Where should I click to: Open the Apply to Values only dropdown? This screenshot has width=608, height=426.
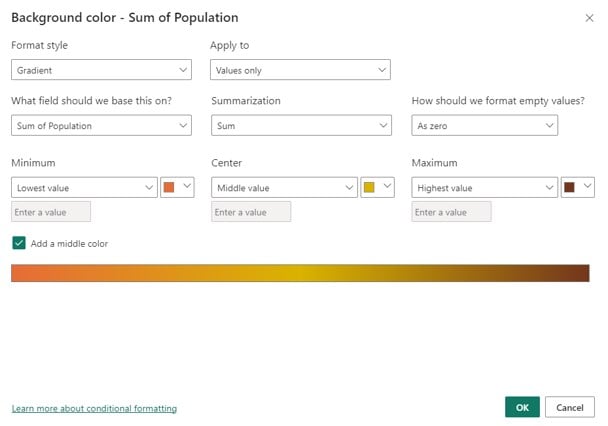(x=300, y=70)
